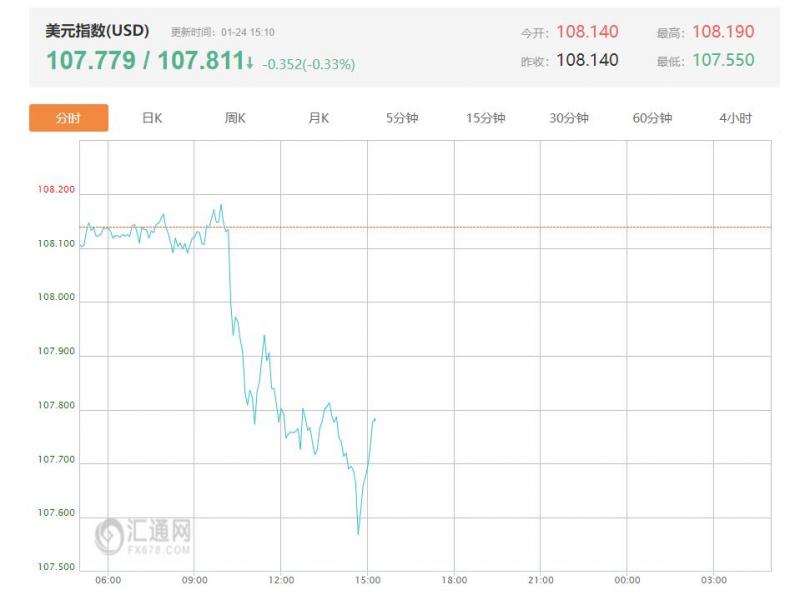Open the 周K weekly chart tab
This screenshot has height=595, width=800.
pos(235,118)
